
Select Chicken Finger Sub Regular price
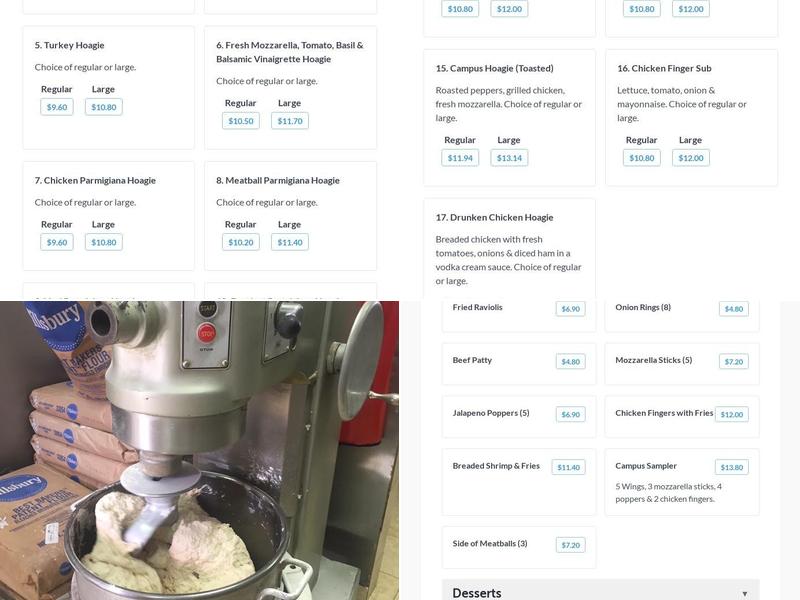642,158
